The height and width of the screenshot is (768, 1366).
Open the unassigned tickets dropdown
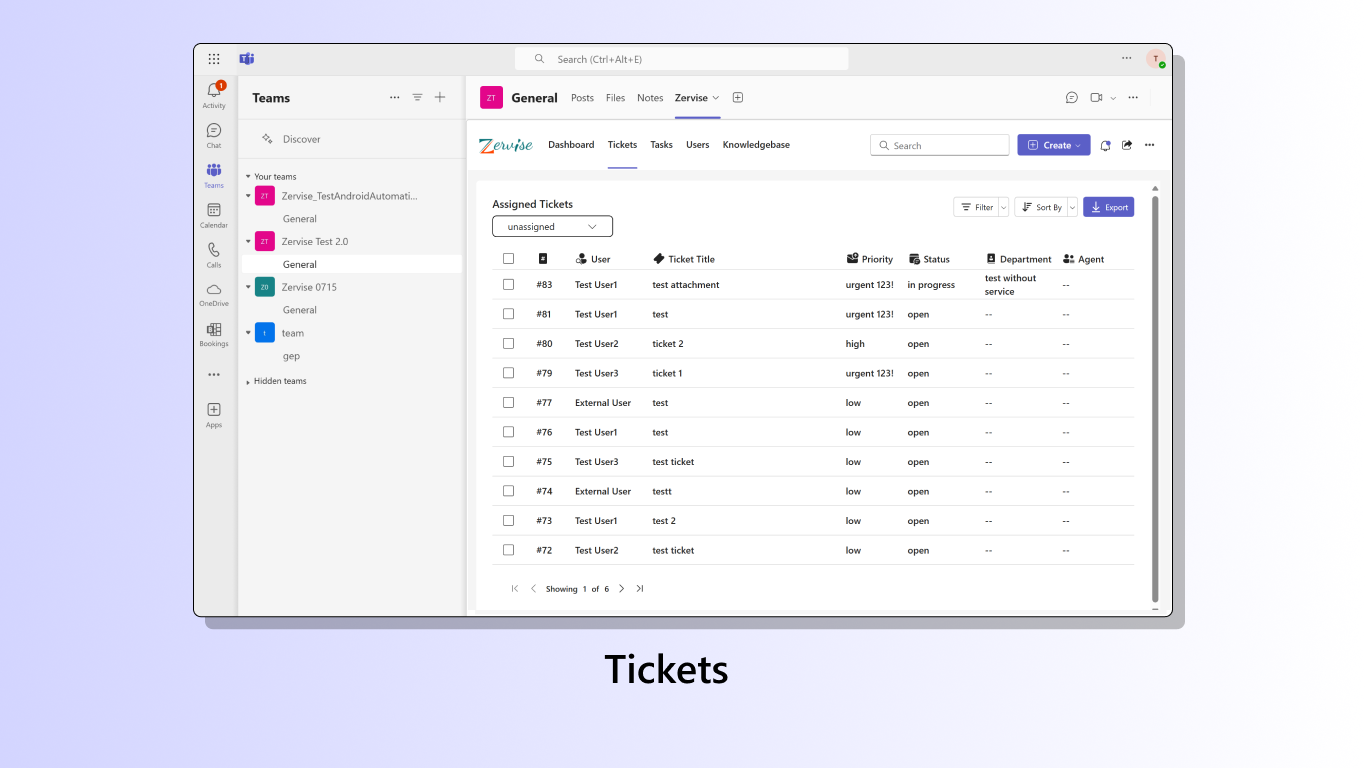[552, 227]
